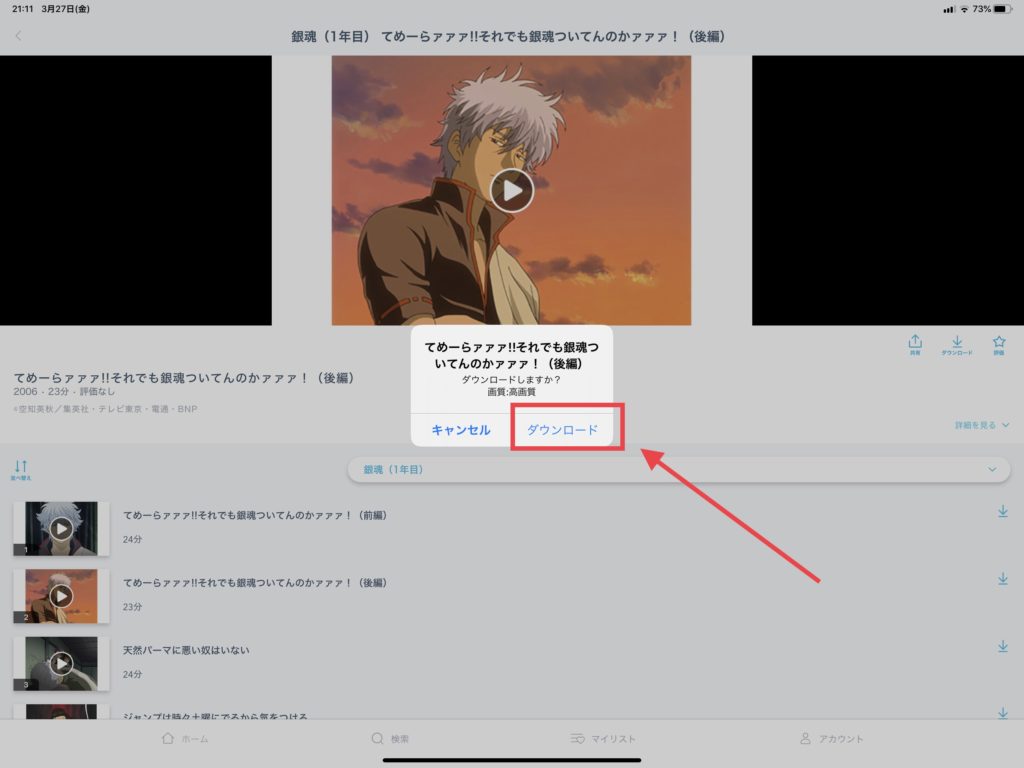Tap the star rating icon
This screenshot has height=768, width=1024.
(x=999, y=345)
